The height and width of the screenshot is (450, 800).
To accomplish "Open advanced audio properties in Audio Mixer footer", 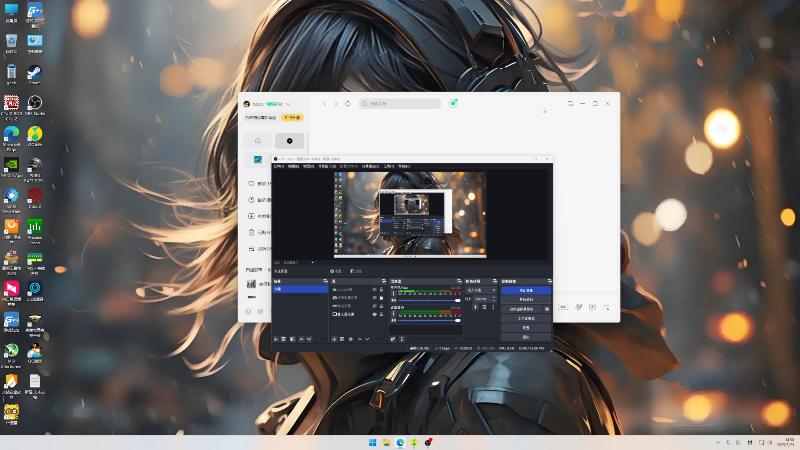I will point(393,339).
